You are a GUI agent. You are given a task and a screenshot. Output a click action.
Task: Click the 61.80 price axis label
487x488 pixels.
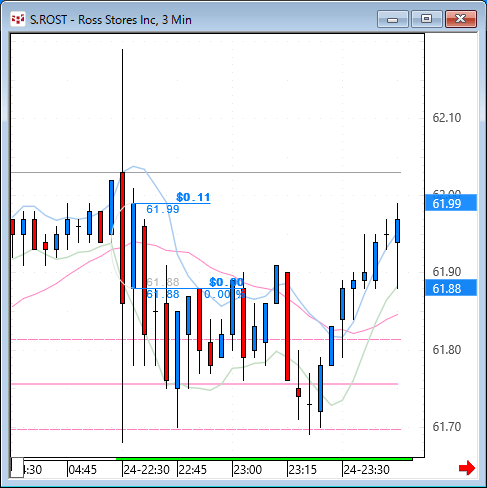(x=446, y=350)
